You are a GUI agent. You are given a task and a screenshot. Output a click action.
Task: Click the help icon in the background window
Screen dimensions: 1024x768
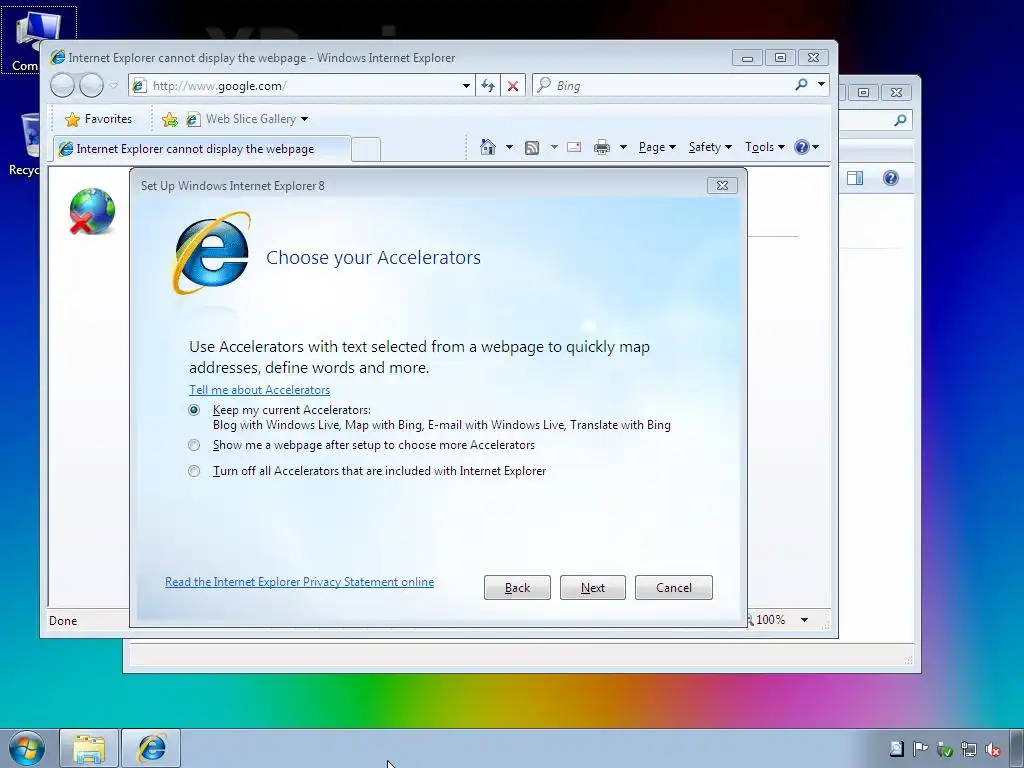tap(891, 178)
